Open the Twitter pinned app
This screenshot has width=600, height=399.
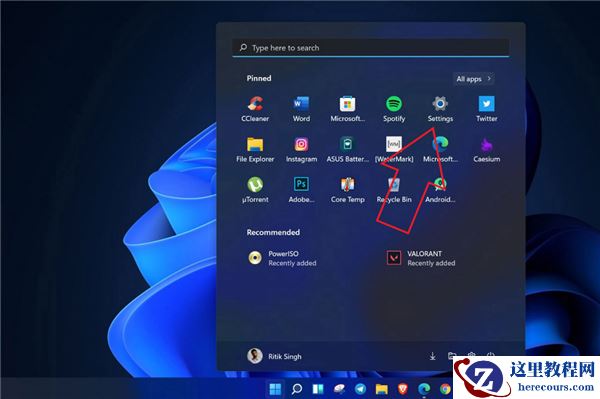click(486, 109)
